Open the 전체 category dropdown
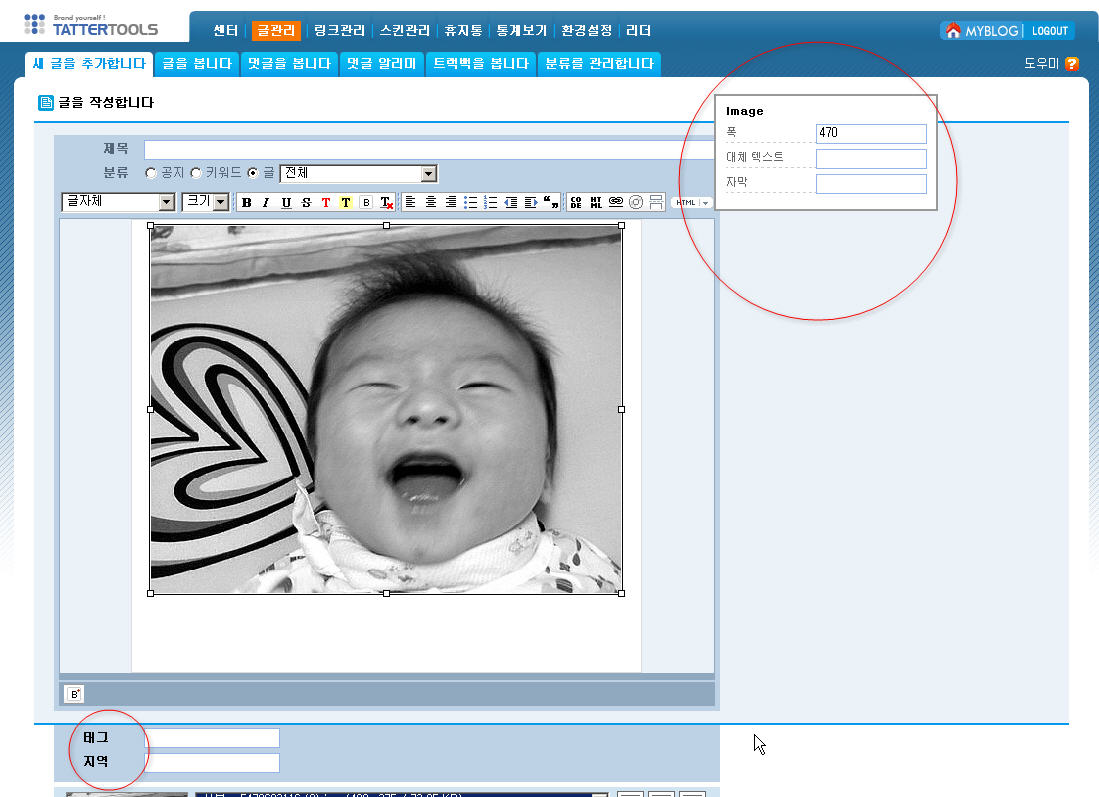1099x797 pixels. pyautogui.click(x=428, y=174)
